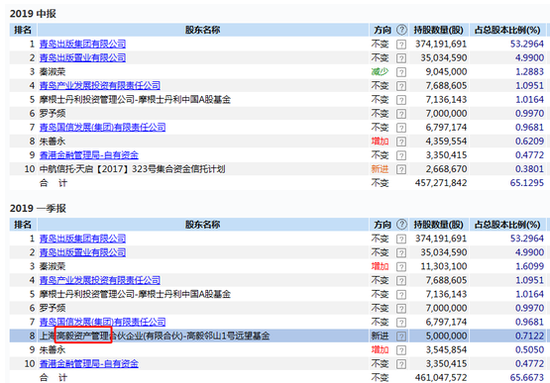Image resolution: width=550 pixels, height=383 pixels.
Task: Select the share count 9,045,000
Action: tap(446, 72)
